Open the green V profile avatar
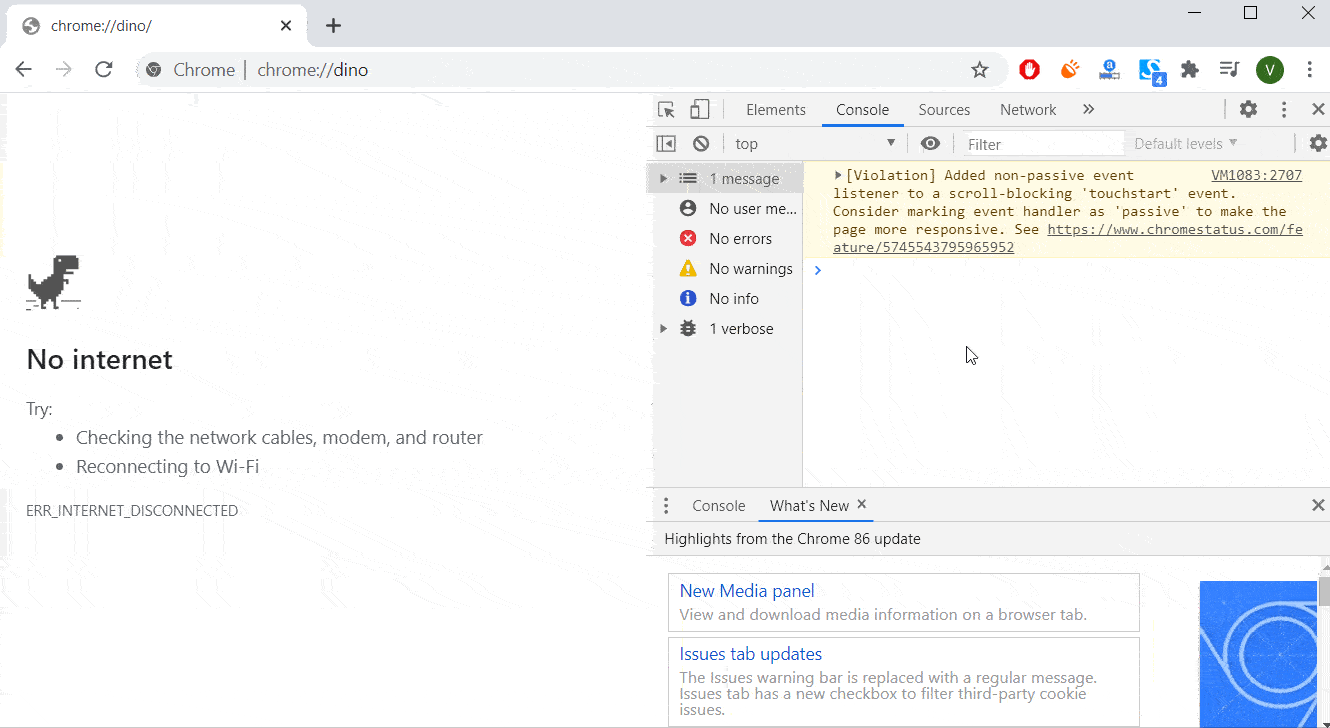The width and height of the screenshot is (1330, 728). pyautogui.click(x=1270, y=69)
